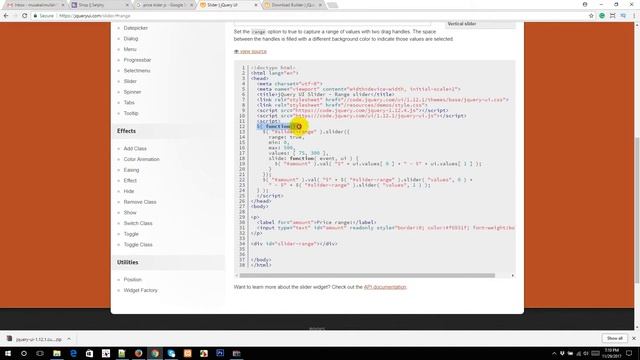Open the Effect link in sidebar

(130, 180)
